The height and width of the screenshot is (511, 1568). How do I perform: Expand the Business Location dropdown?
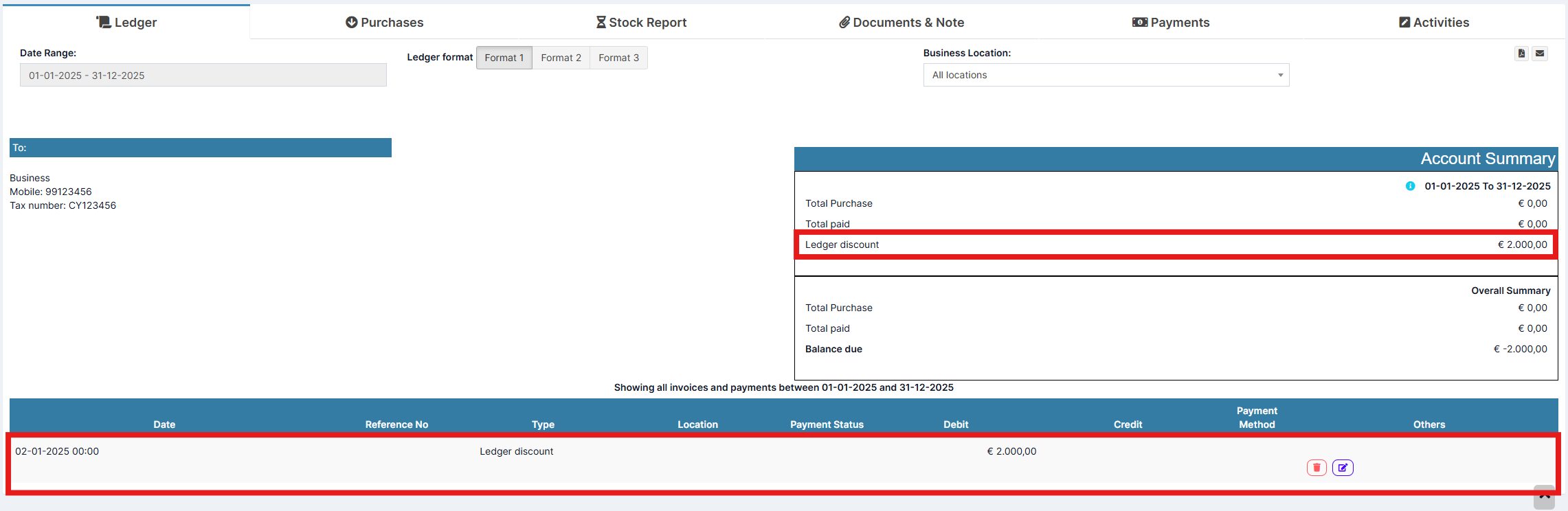point(1106,75)
